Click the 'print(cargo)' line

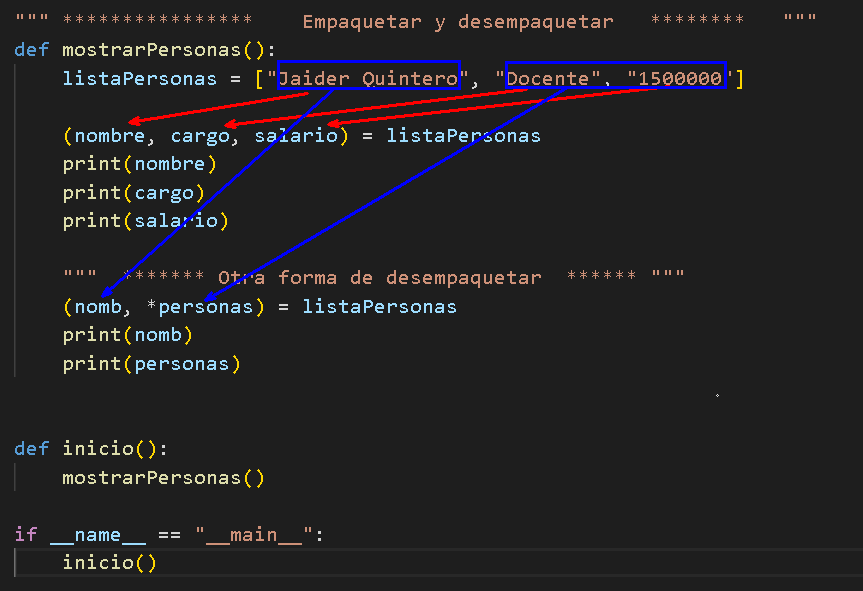coord(134,193)
